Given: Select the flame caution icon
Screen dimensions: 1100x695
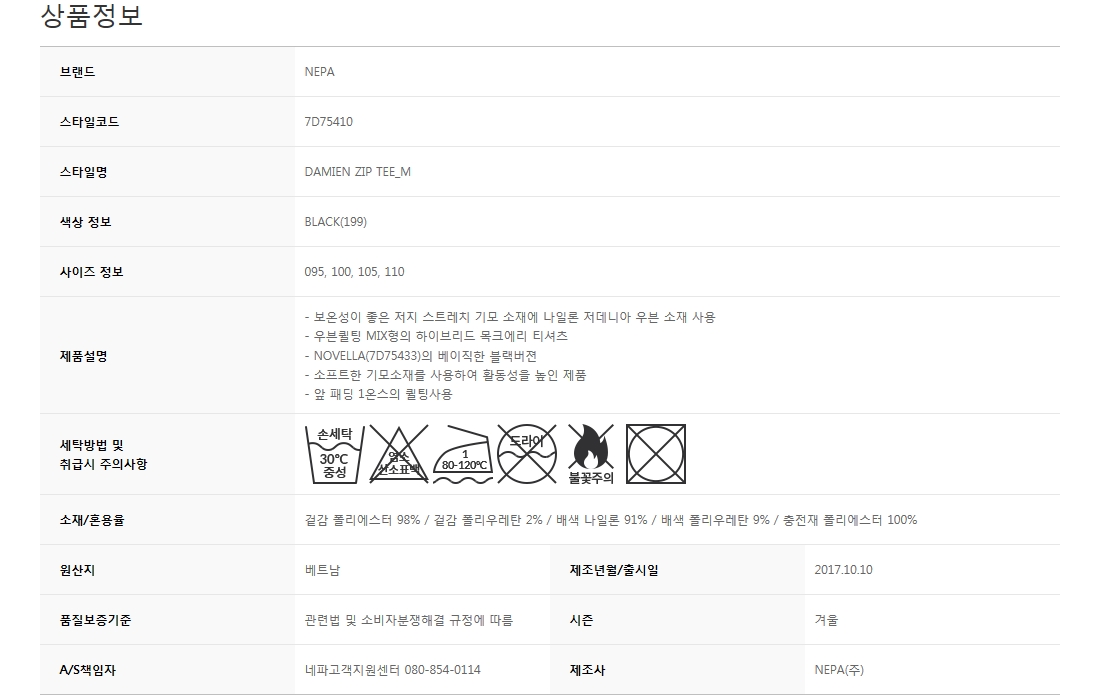Looking at the screenshot, I should coord(591,454).
